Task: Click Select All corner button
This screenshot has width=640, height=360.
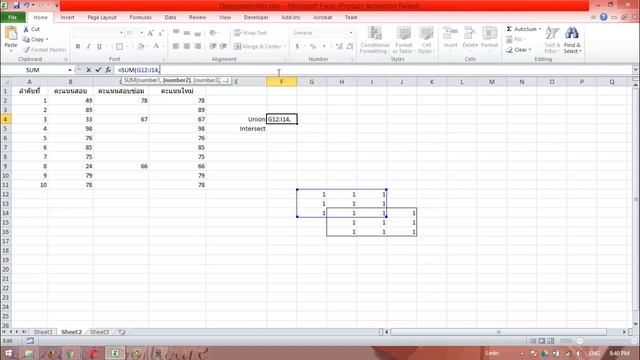Action: (x=5, y=82)
